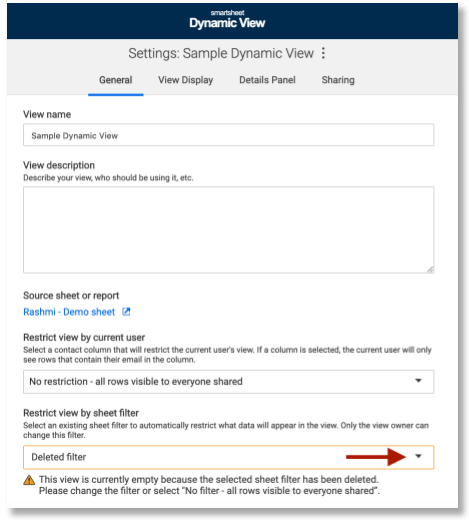This screenshot has width=469, height=520.
Task: Open the Rashmi - Demo sheet link
Action: tap(69, 312)
